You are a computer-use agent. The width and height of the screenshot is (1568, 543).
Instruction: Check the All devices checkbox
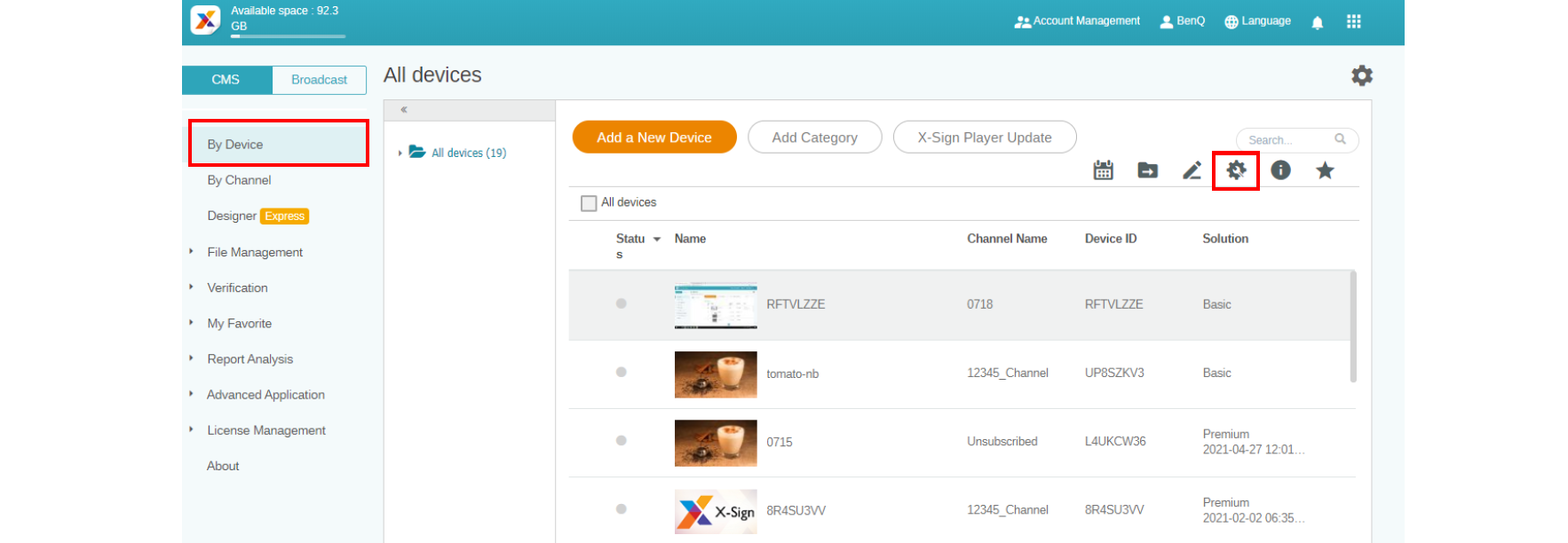tap(589, 203)
